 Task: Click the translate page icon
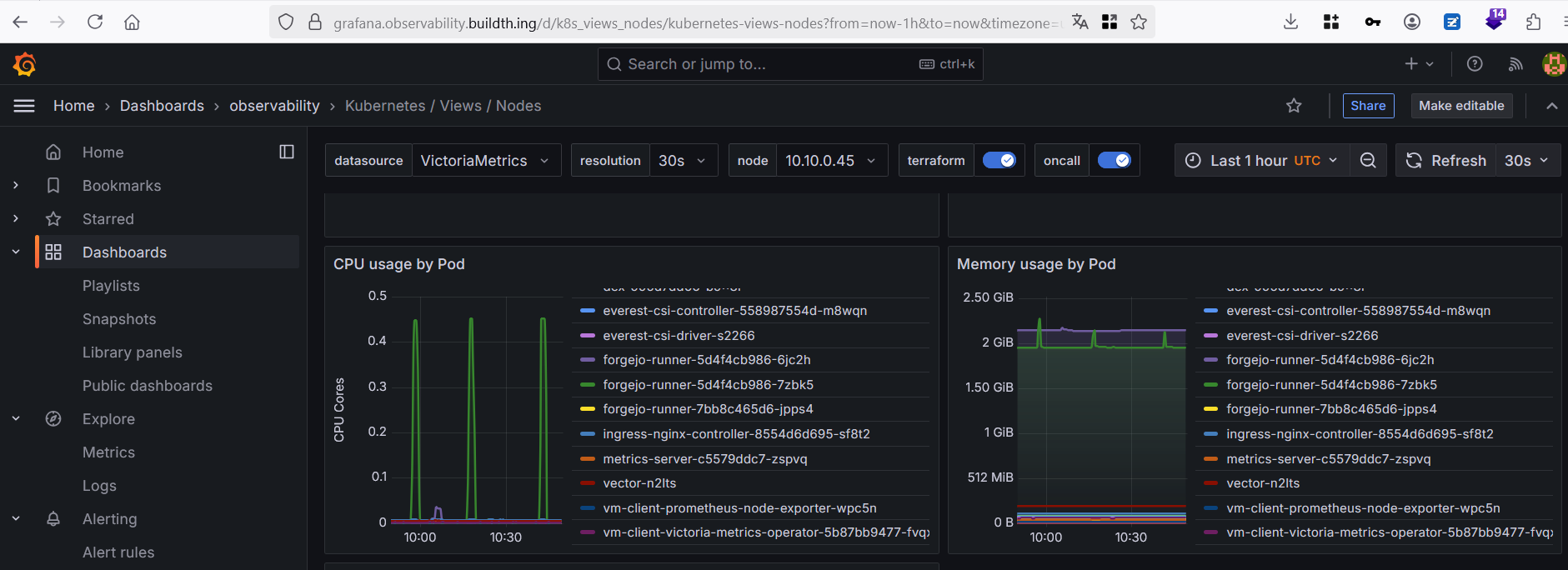1080,22
